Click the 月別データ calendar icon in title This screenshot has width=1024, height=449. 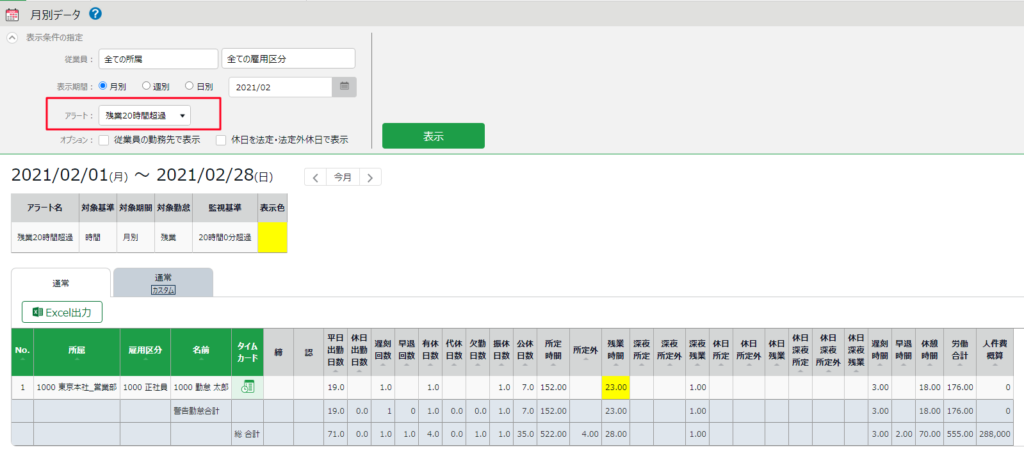pos(12,14)
